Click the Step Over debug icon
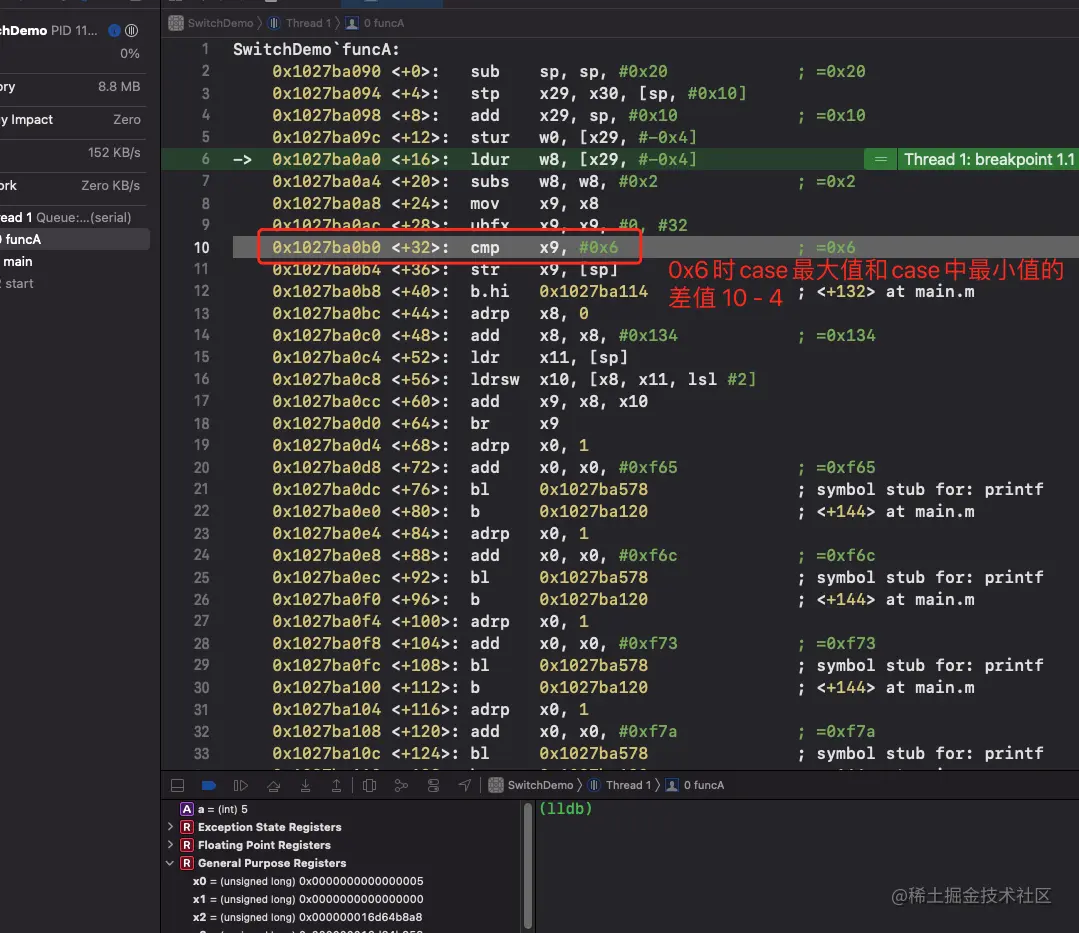This screenshot has height=933, width=1079. 272,786
